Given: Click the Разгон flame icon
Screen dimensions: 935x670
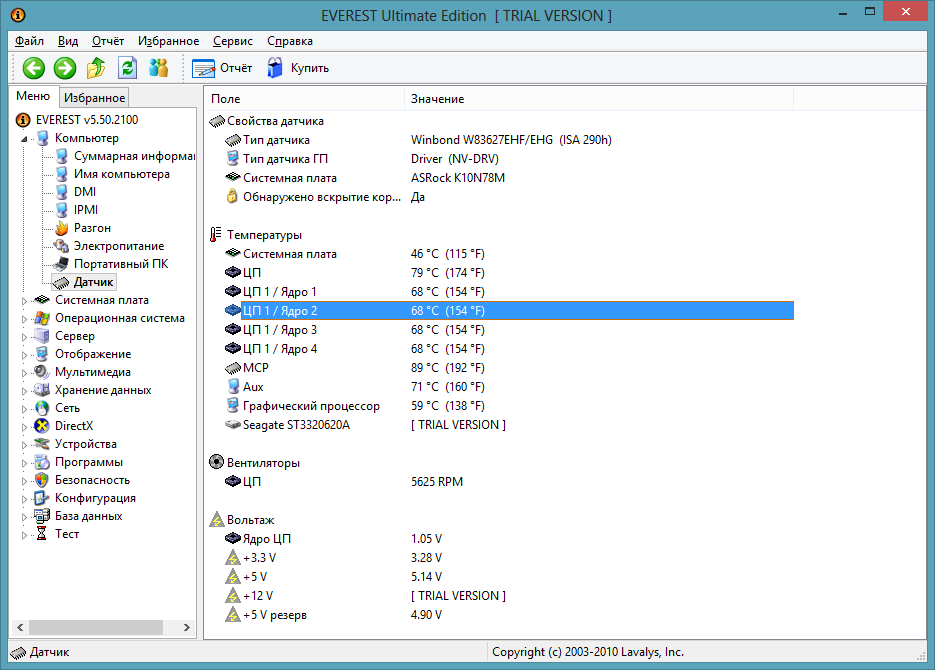Looking at the screenshot, I should pos(61,228).
